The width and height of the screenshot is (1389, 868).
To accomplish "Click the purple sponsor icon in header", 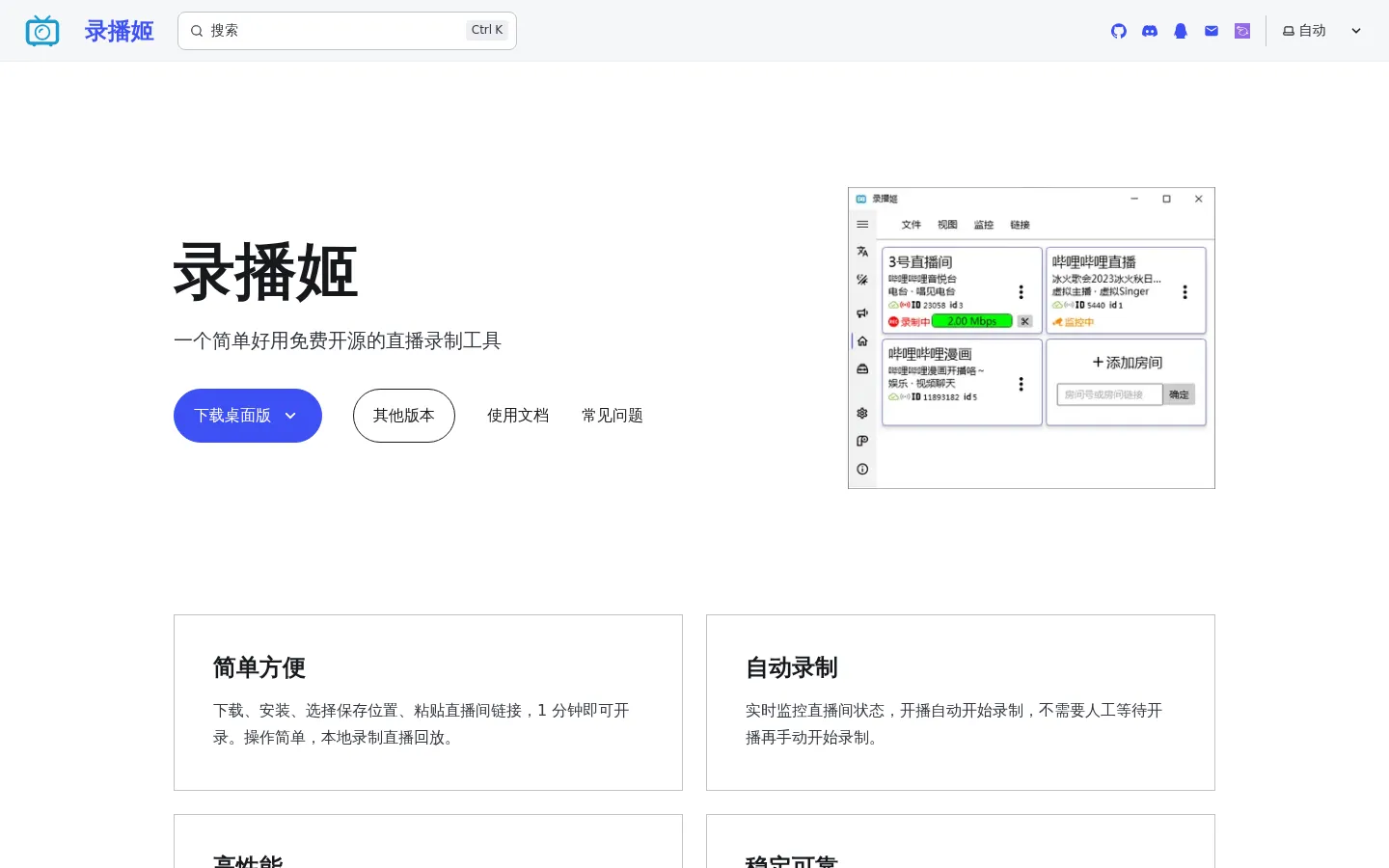I will coord(1242,31).
